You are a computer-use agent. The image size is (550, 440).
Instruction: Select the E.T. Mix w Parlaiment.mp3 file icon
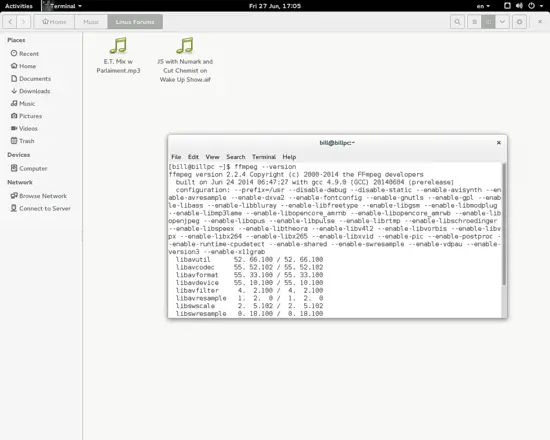(x=118, y=46)
